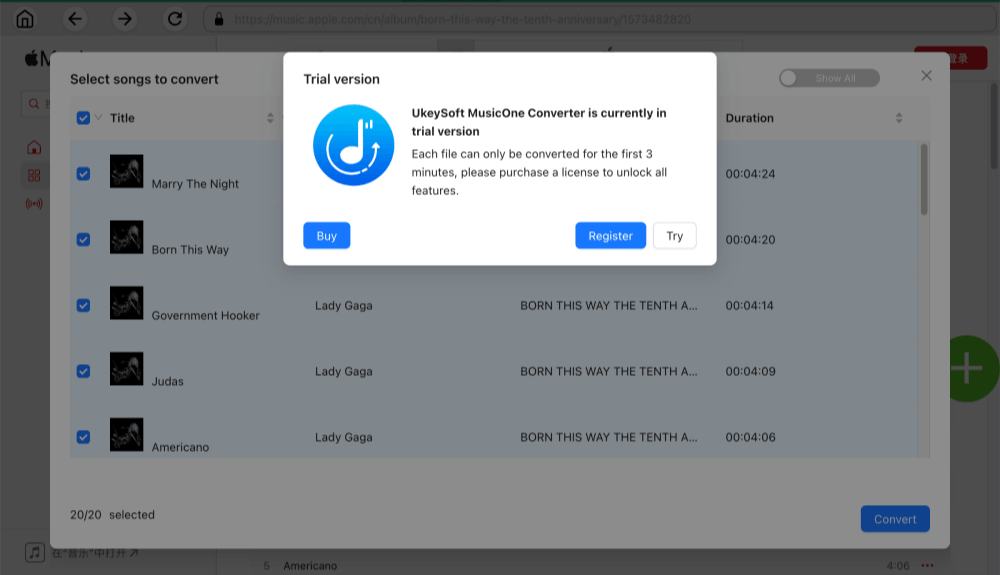Close the Select songs dialog
1000x575 pixels.
[x=926, y=76]
